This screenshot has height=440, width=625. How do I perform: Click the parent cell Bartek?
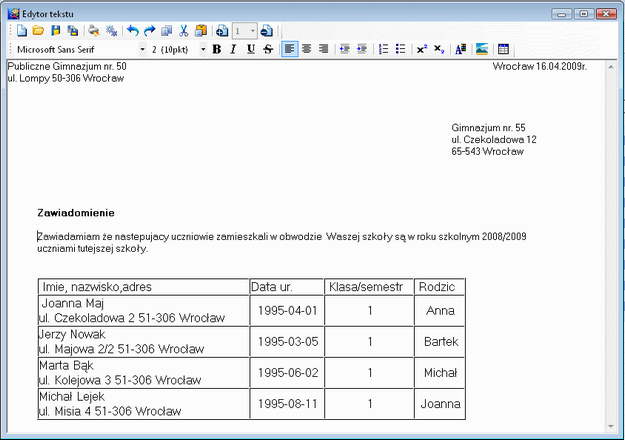[x=440, y=342]
